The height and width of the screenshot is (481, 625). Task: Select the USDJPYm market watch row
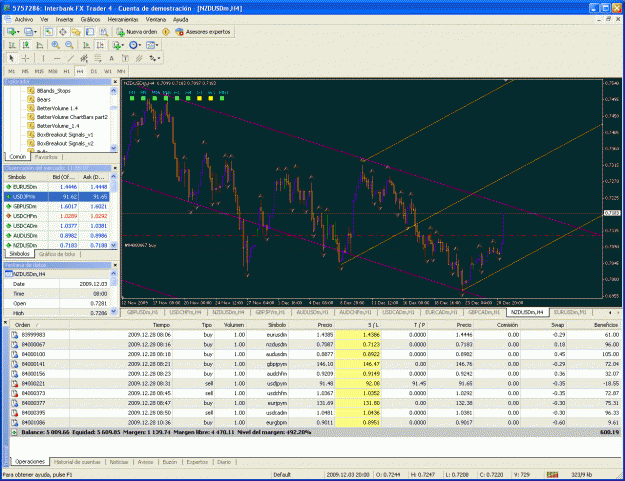click(57, 196)
